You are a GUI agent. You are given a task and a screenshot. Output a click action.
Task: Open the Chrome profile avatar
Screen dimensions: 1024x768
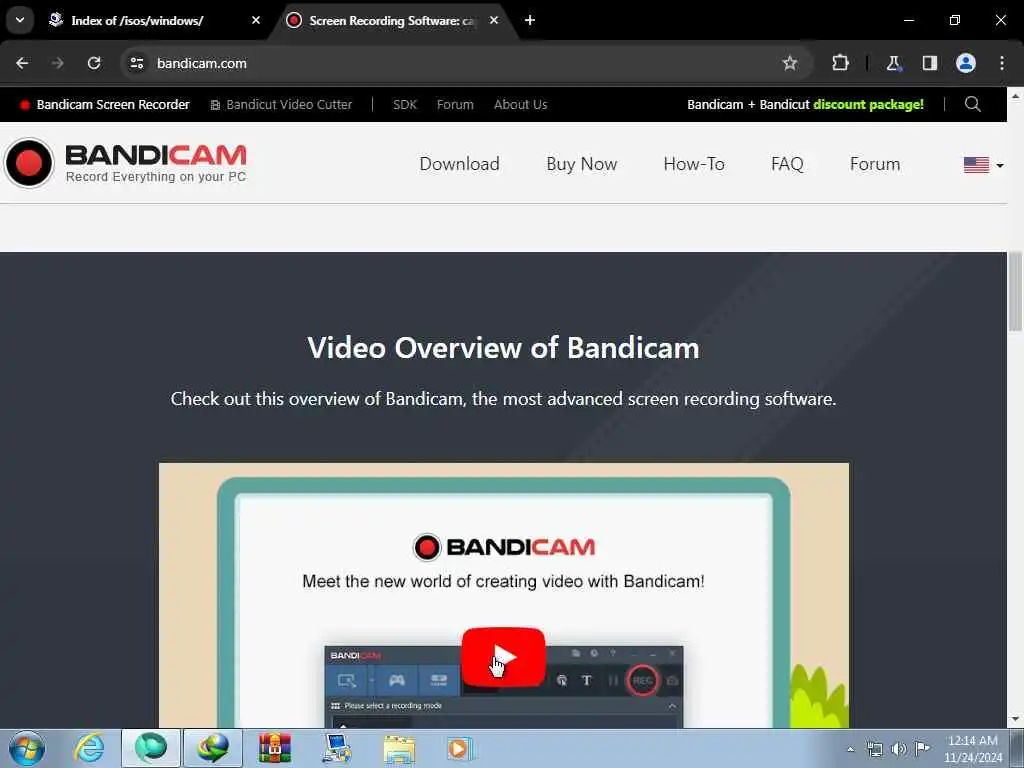(965, 63)
